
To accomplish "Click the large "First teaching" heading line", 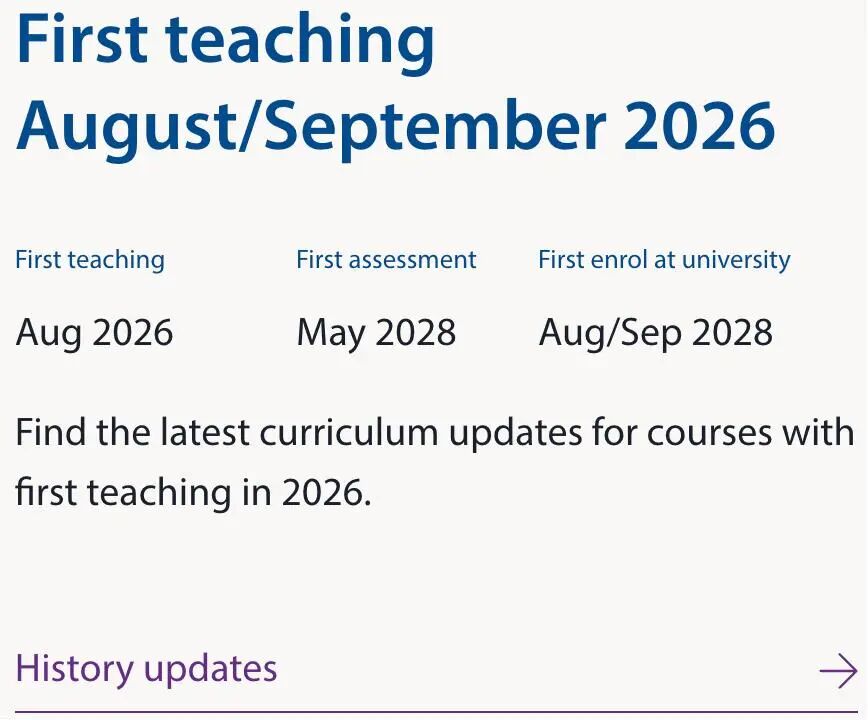I will (226, 40).
